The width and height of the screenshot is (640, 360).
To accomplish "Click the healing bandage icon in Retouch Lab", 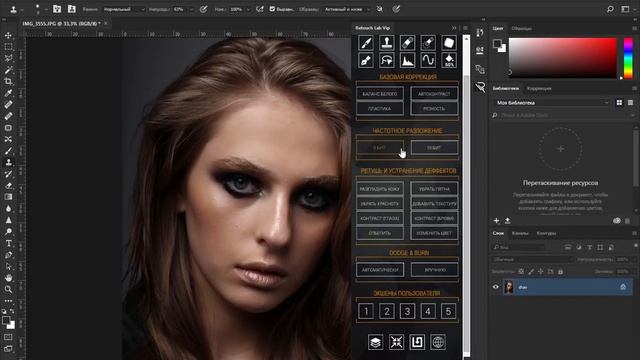I will click(x=407, y=42).
